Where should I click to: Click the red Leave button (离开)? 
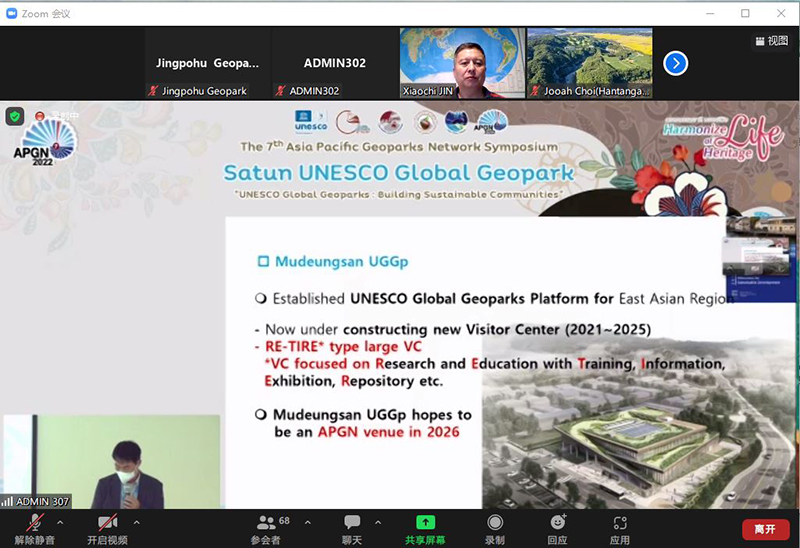(765, 529)
